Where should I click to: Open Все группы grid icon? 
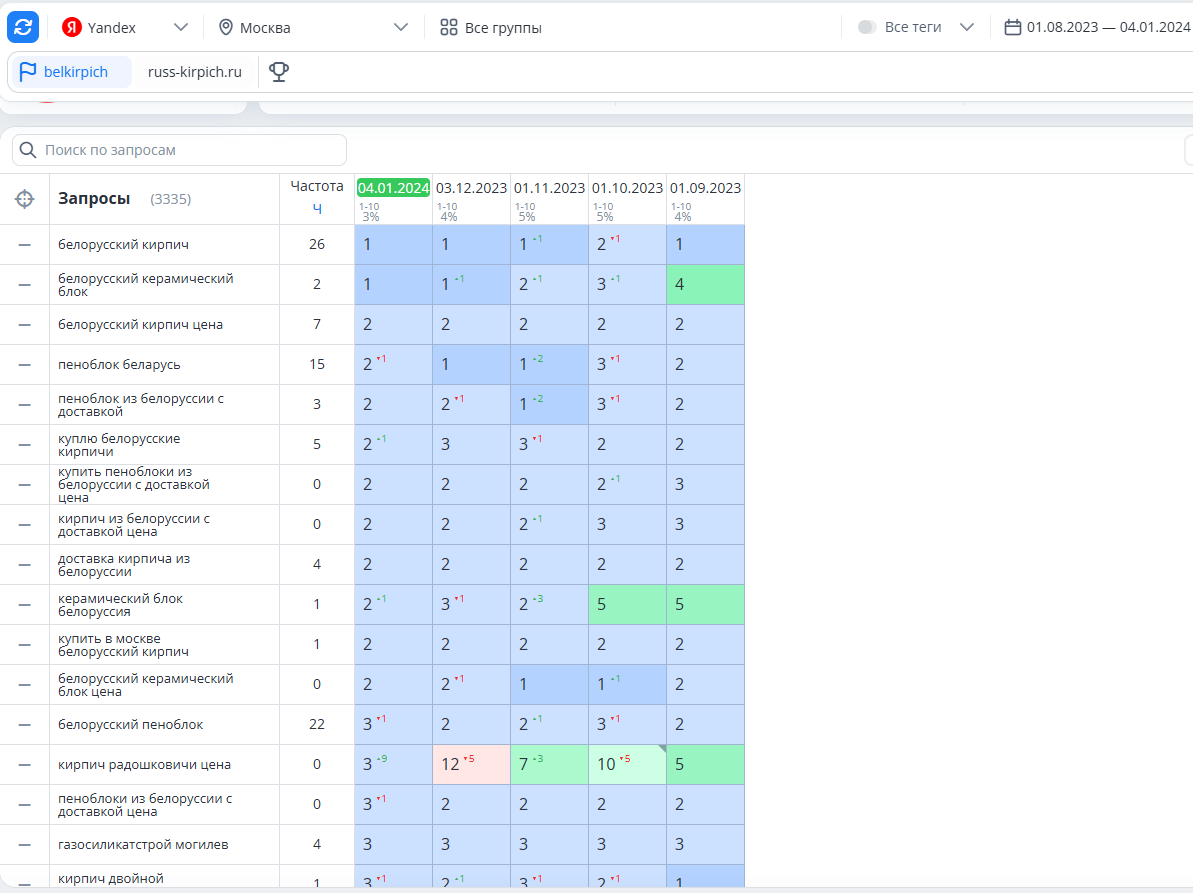[x=449, y=27]
